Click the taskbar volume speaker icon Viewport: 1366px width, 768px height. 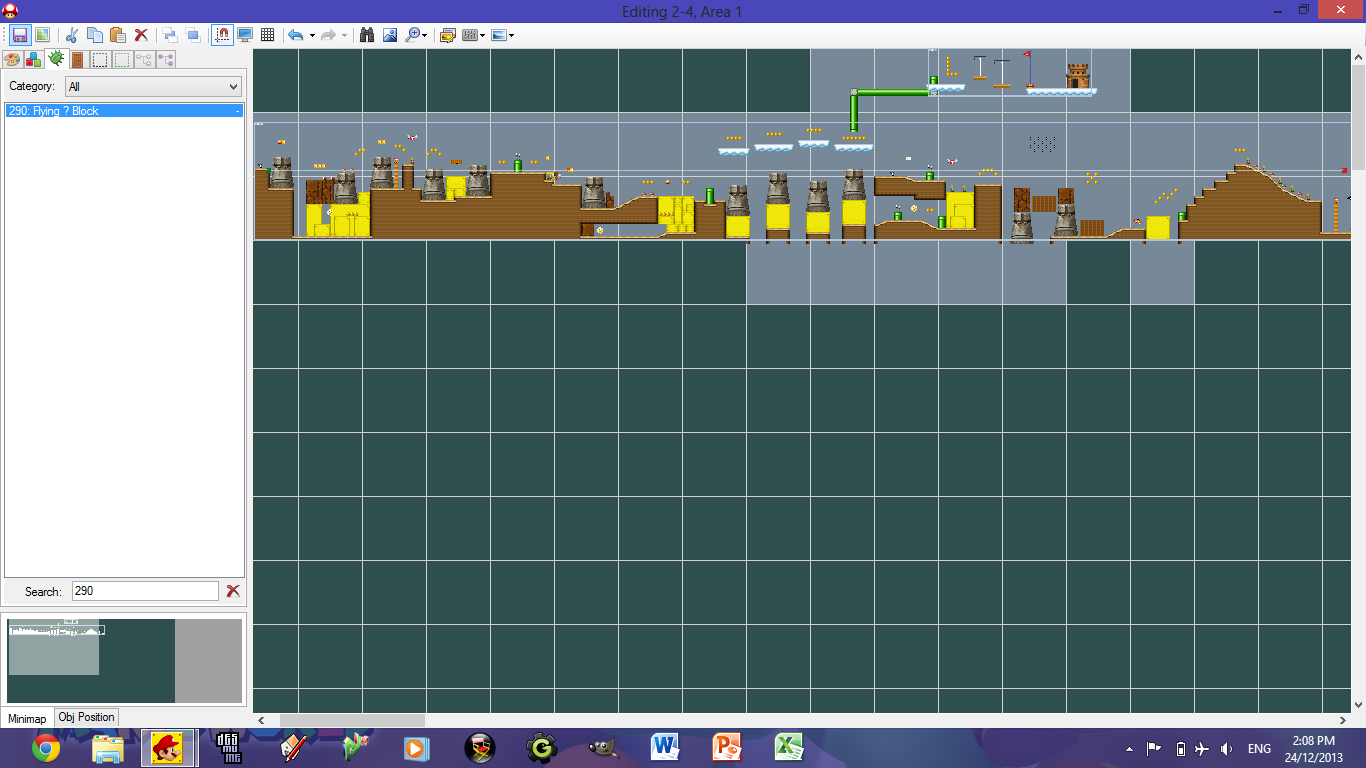[1226, 749]
